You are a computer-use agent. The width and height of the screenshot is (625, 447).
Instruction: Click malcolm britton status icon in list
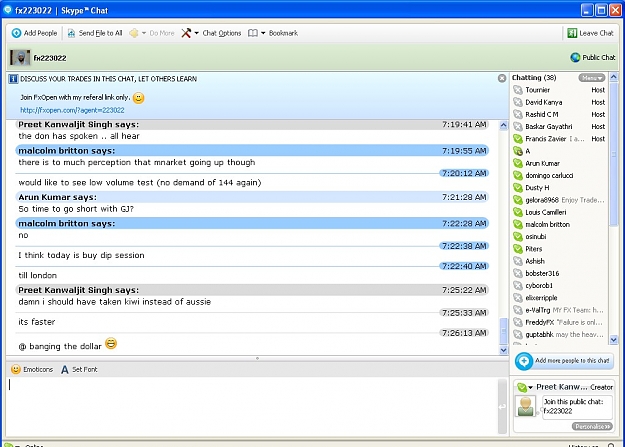coord(518,224)
